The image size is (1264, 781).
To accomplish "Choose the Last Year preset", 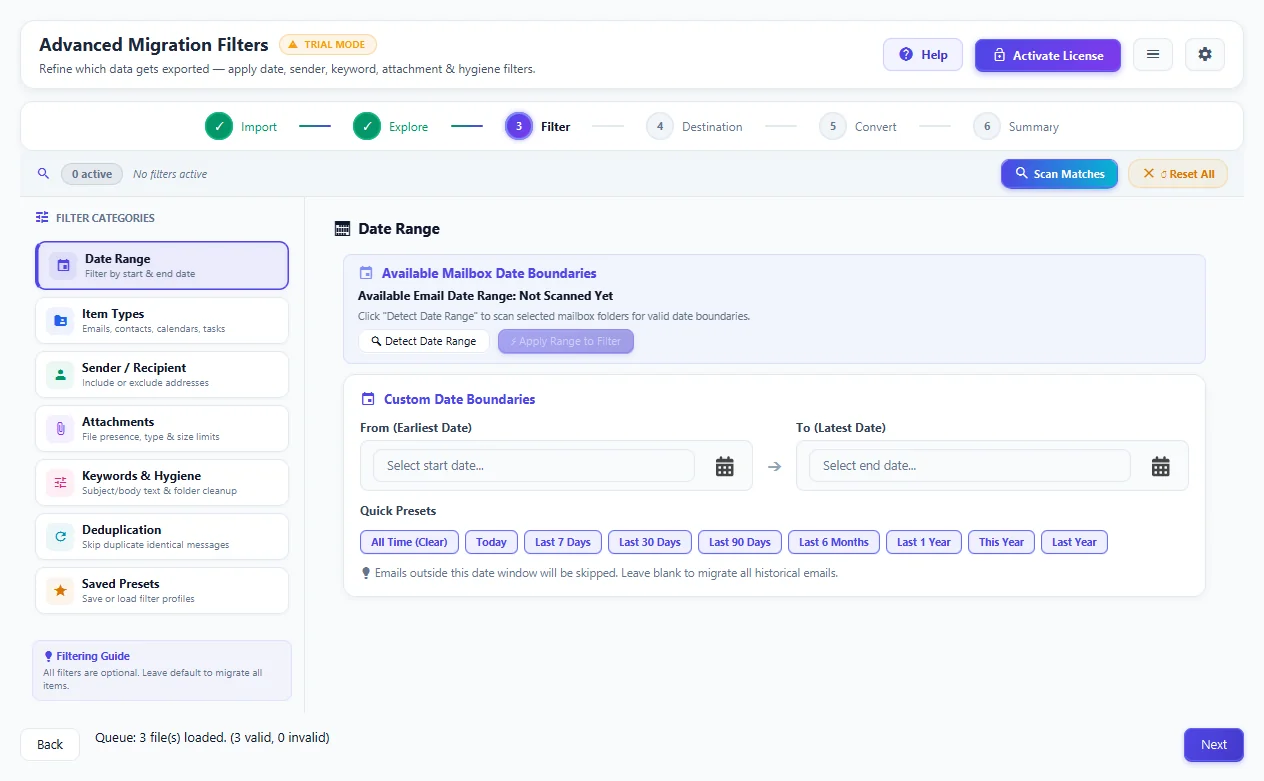I will tap(1074, 542).
